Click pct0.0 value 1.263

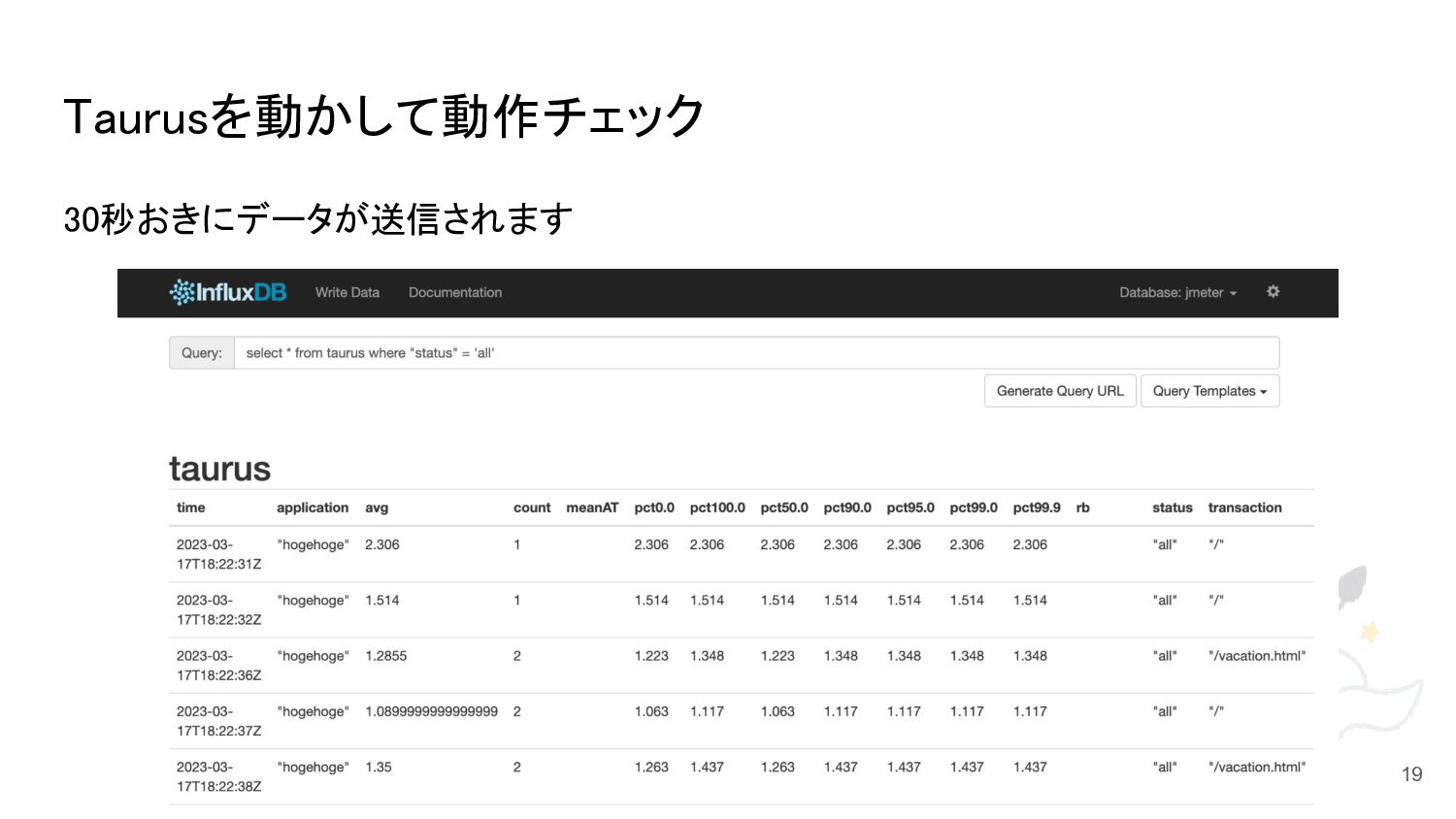pos(651,767)
